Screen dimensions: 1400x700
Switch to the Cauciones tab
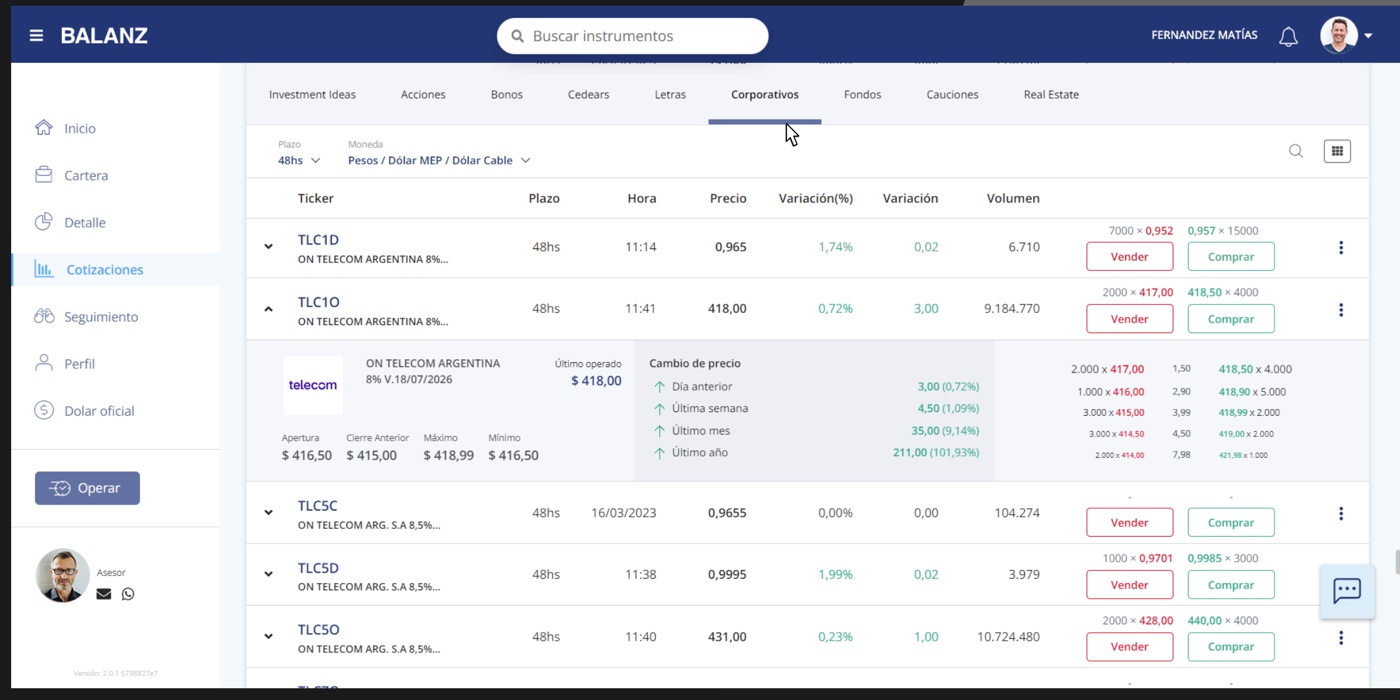coord(952,94)
